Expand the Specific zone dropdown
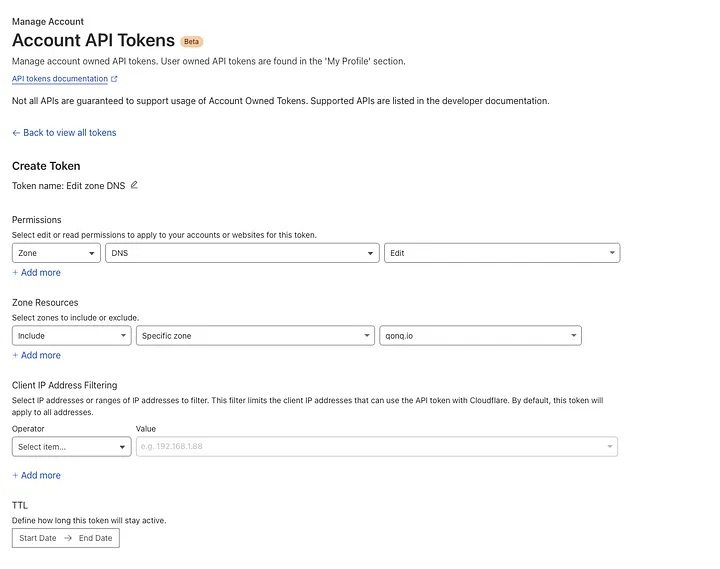Viewport: 720px width, 569px height. 255,336
